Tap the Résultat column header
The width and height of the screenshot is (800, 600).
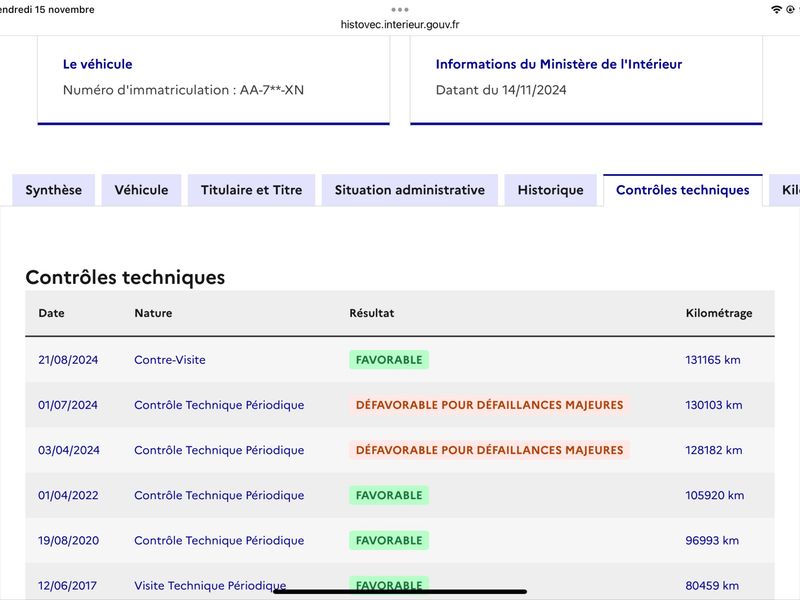pyautogui.click(x=371, y=313)
